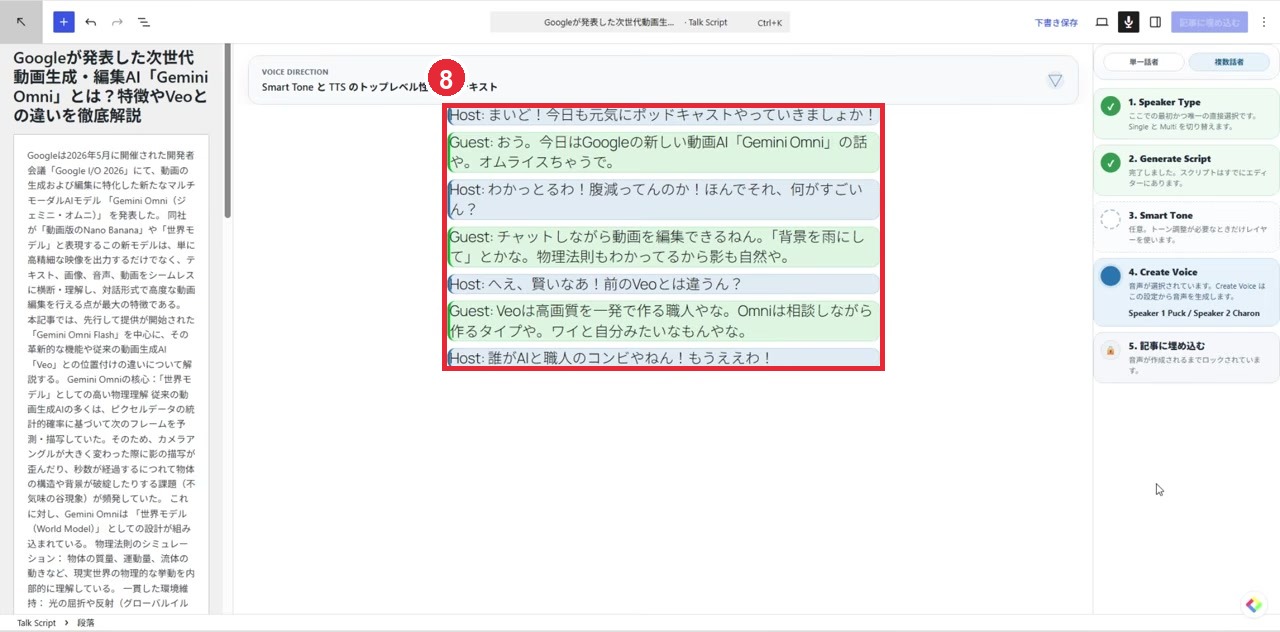Click the Generate Script green checkmark

click(1110, 162)
